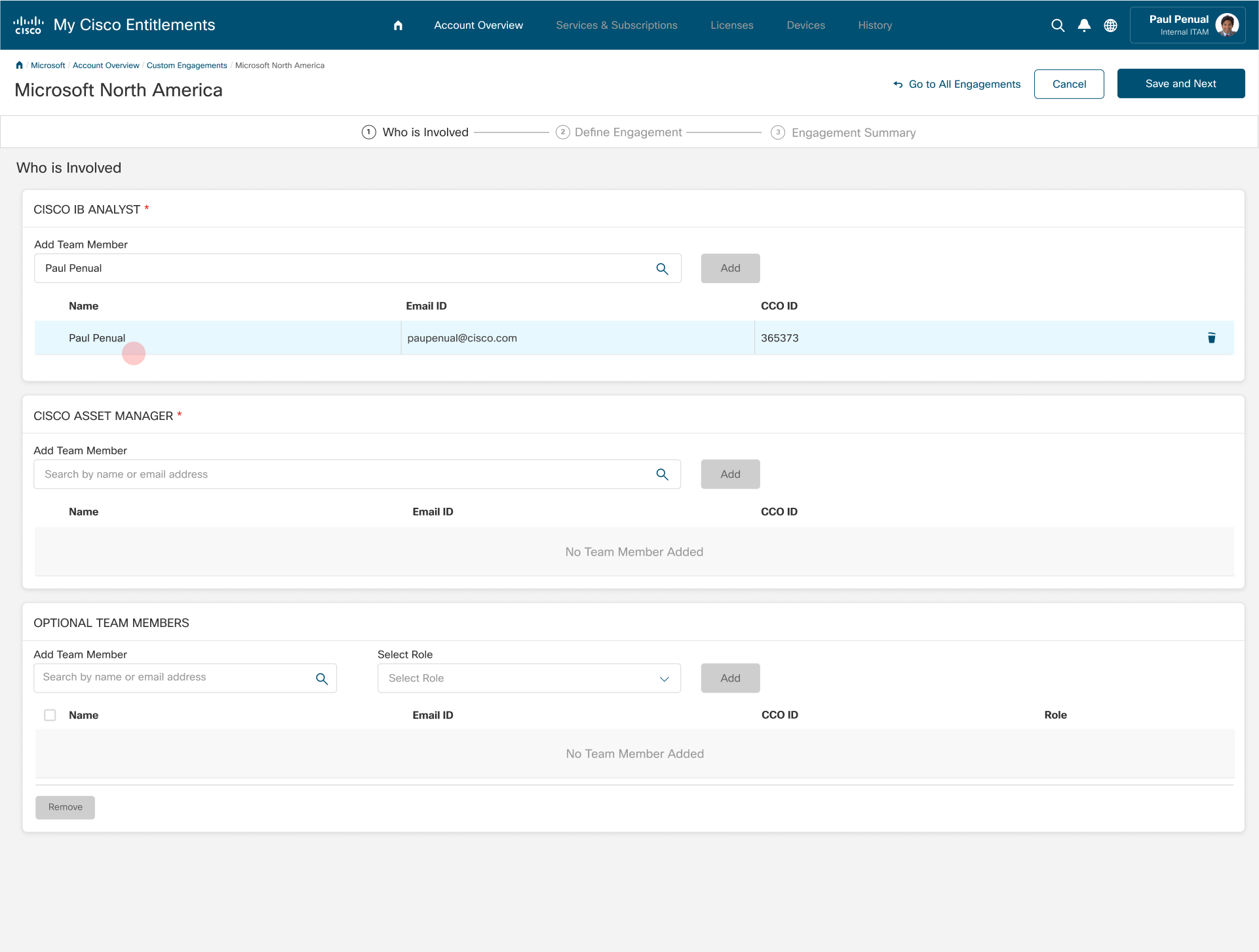Image resolution: width=1259 pixels, height=952 pixels.
Task: Click the step 2 circle indicator
Action: 563,132
